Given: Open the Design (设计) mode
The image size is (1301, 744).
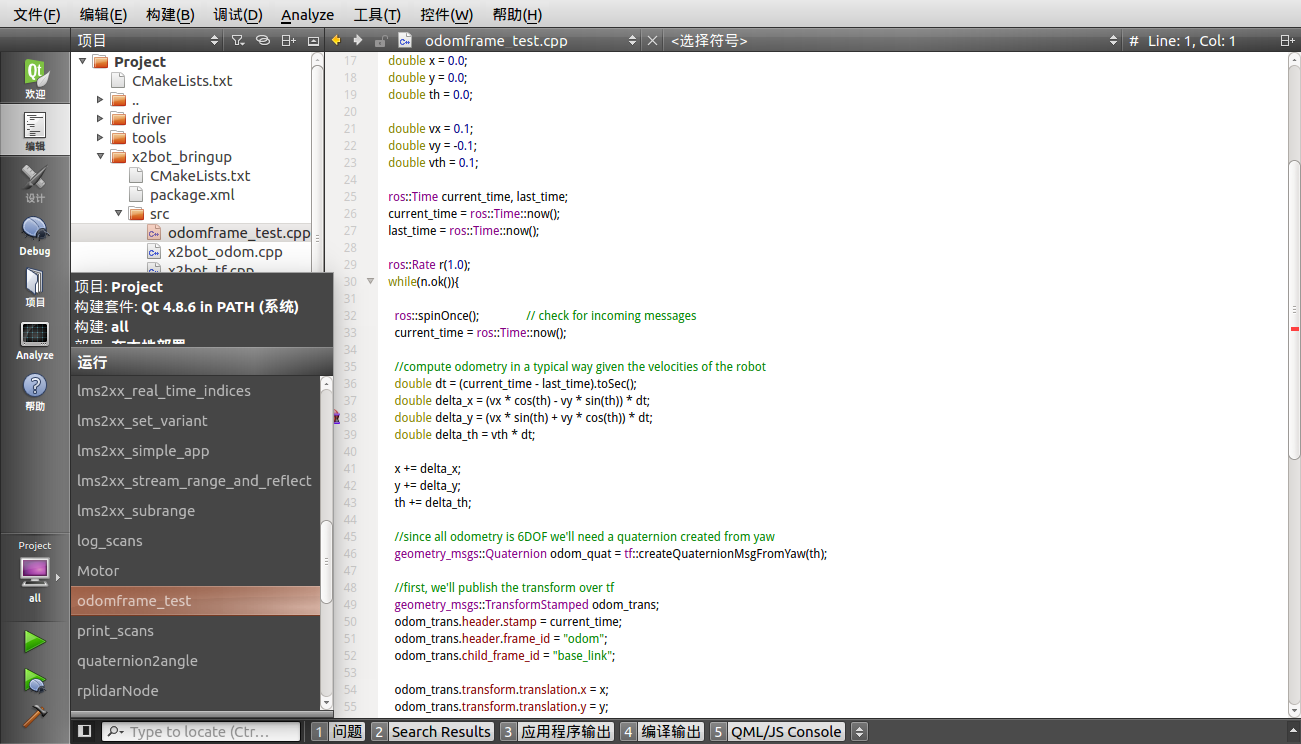Looking at the screenshot, I should [35, 183].
